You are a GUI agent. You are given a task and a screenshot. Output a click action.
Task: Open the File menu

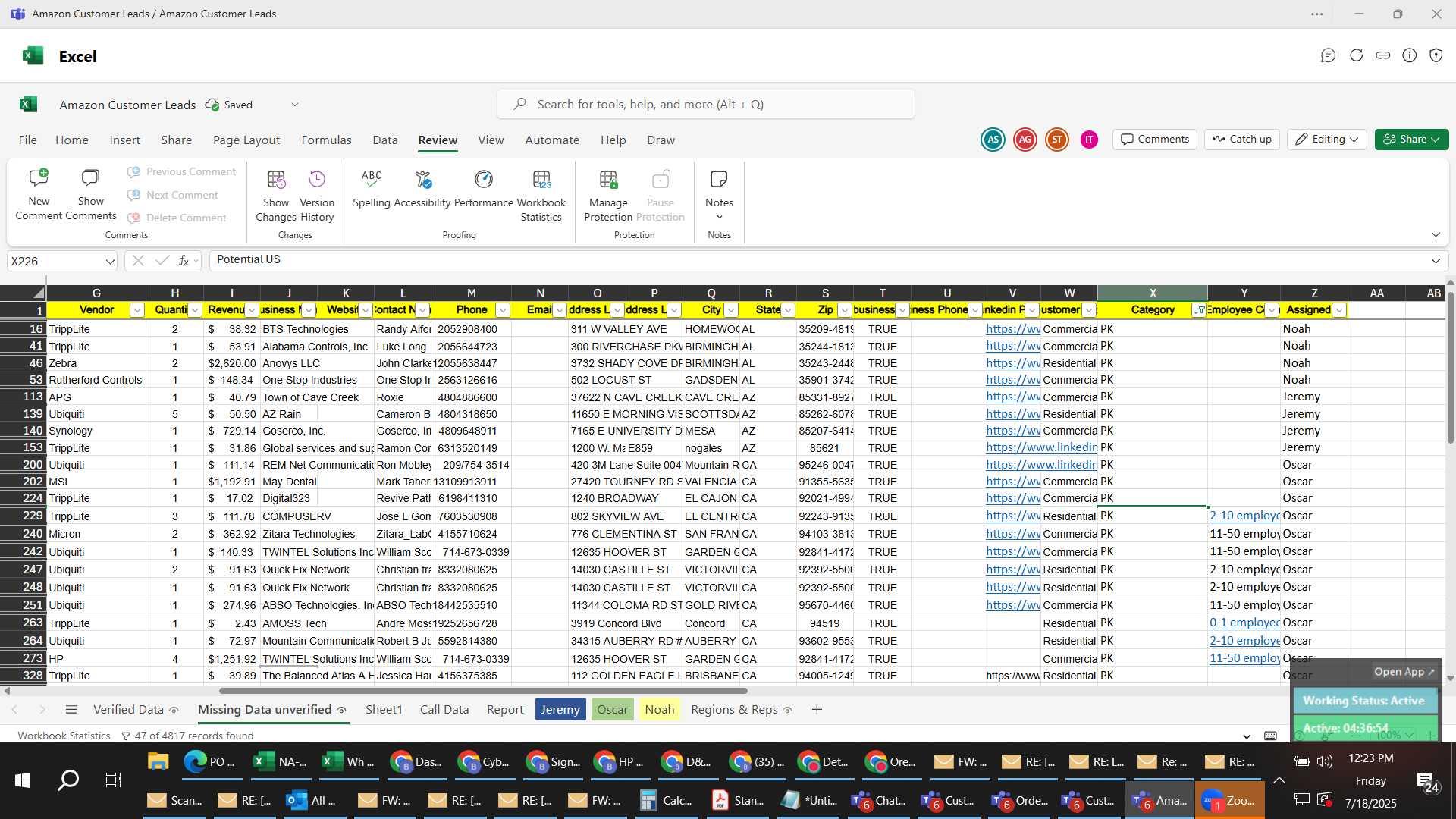(x=27, y=140)
